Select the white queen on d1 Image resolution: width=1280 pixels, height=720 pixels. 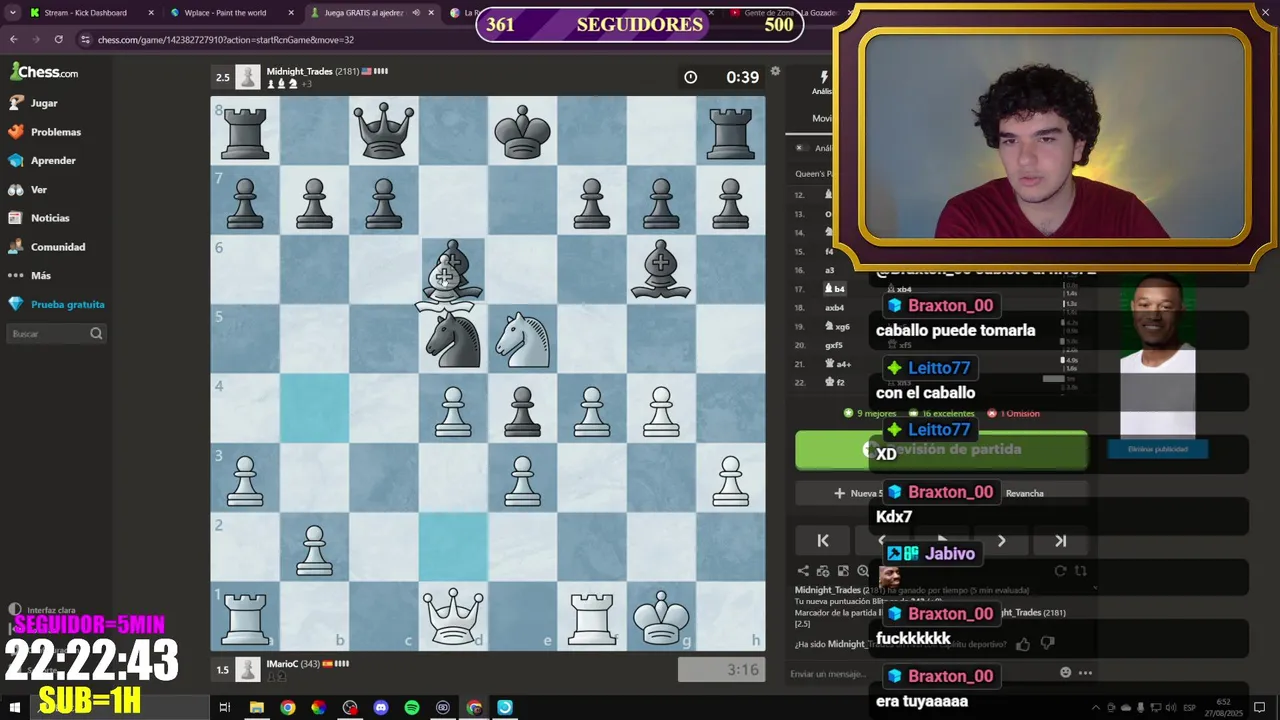tap(453, 616)
